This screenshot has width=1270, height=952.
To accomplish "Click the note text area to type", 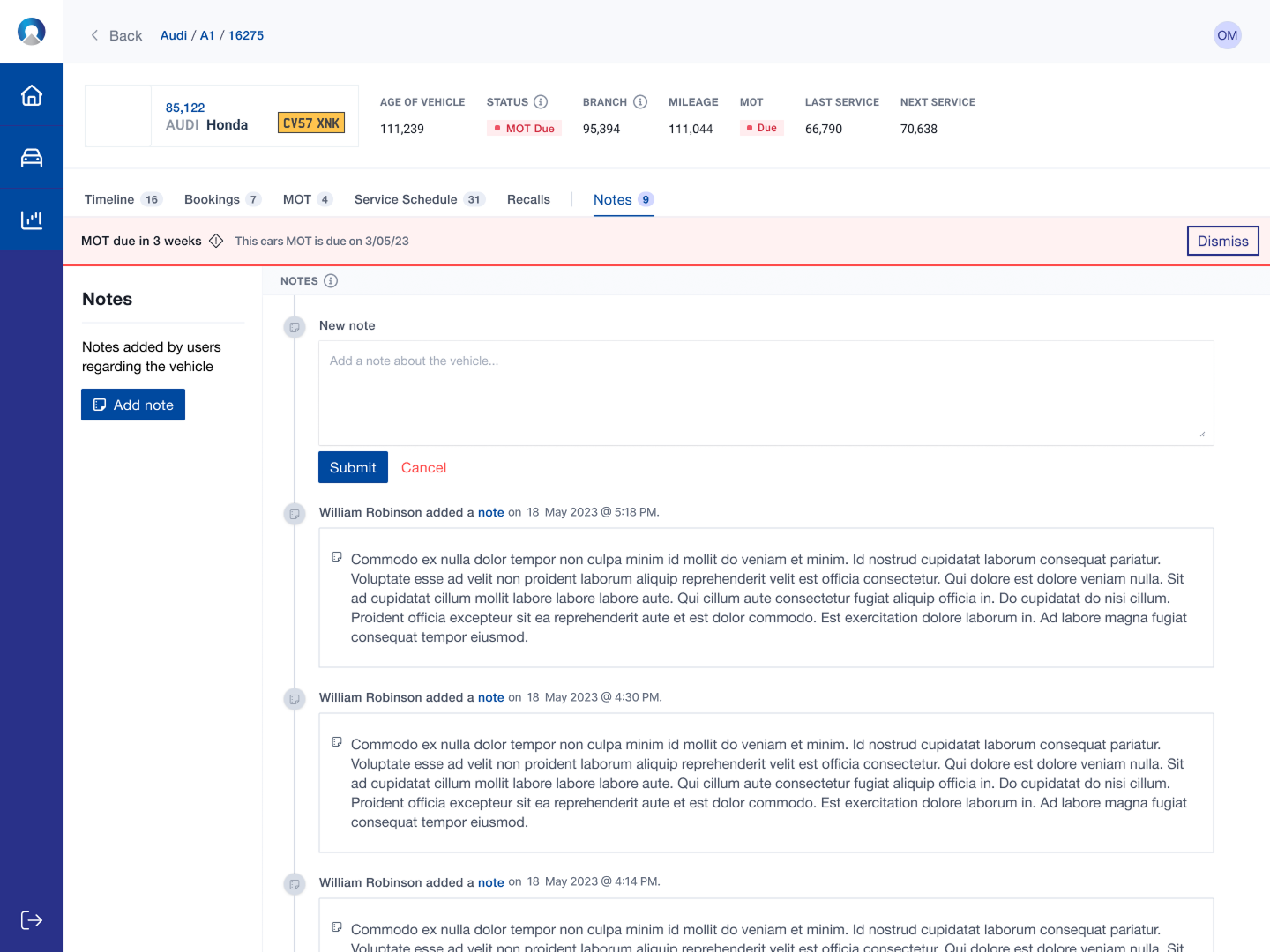I will pyautogui.click(x=766, y=392).
